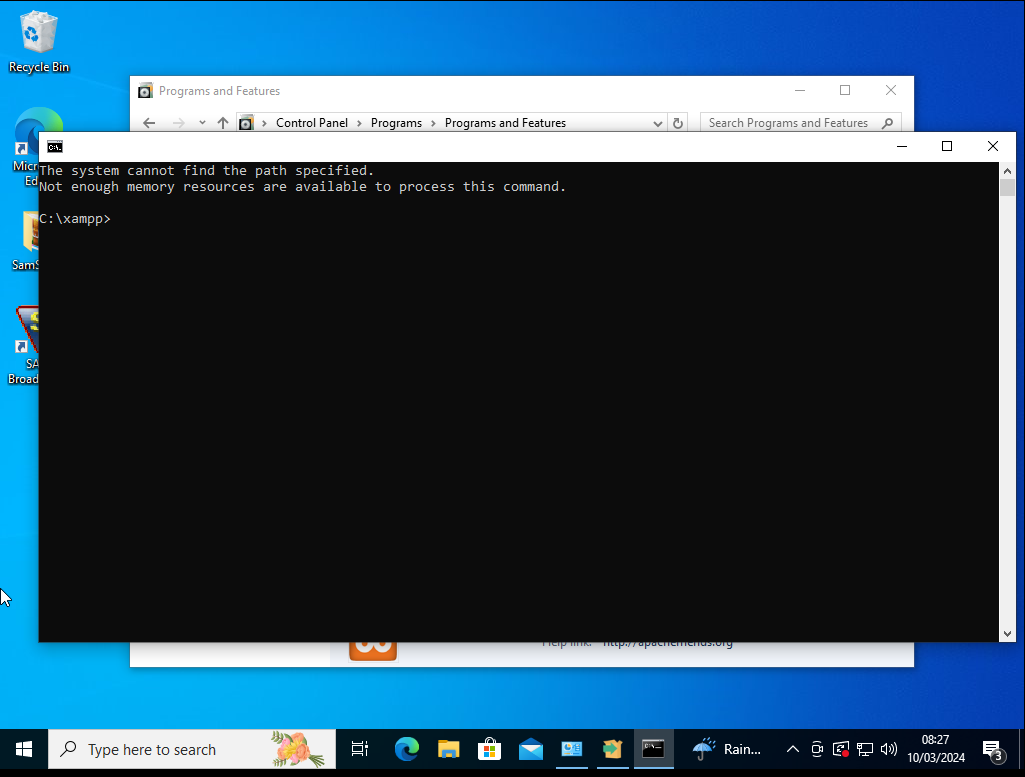Screen dimensions: 1025x777
Task: Expand the address bar history dropdown
Action: (x=657, y=123)
